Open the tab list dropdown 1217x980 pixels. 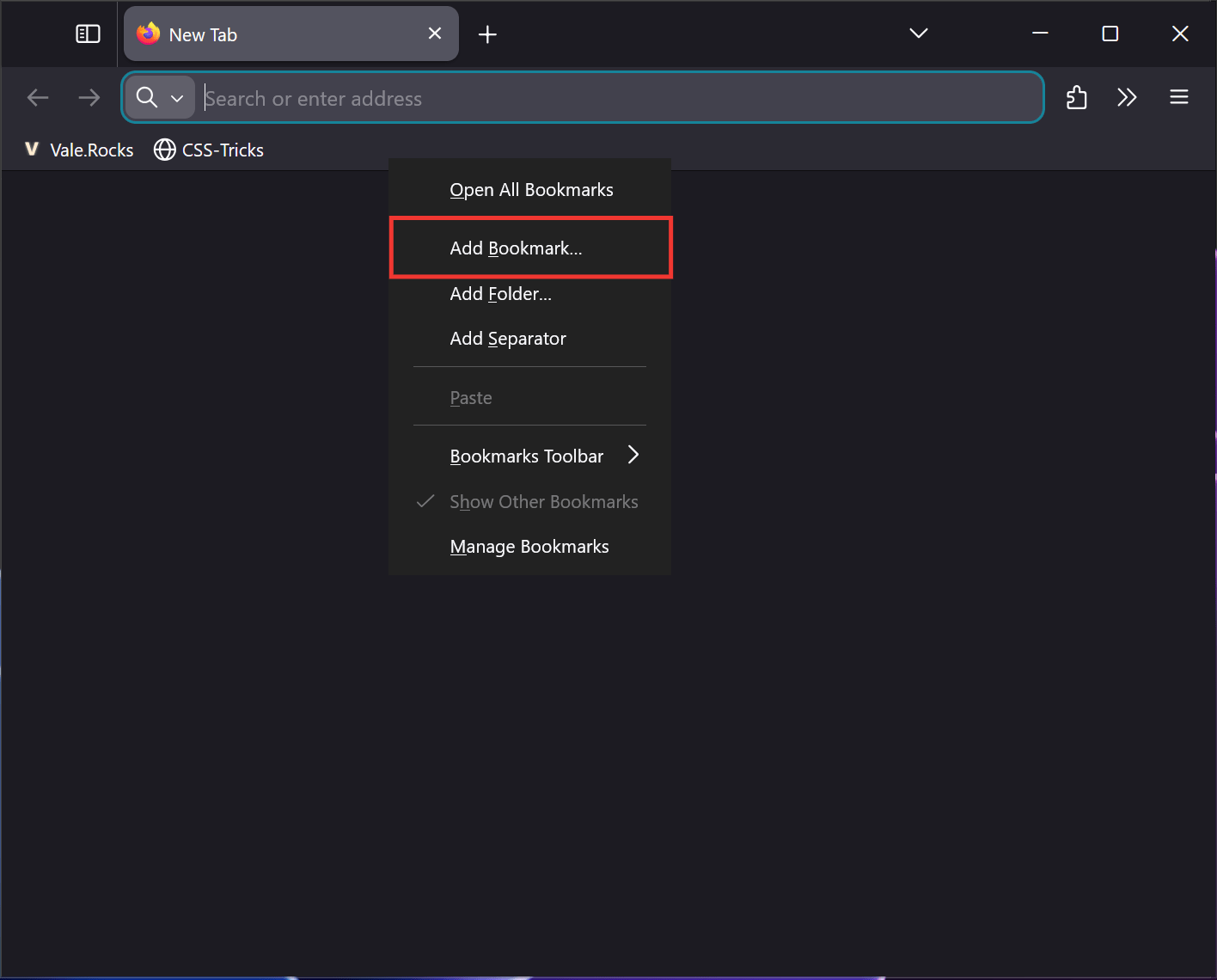tap(918, 34)
